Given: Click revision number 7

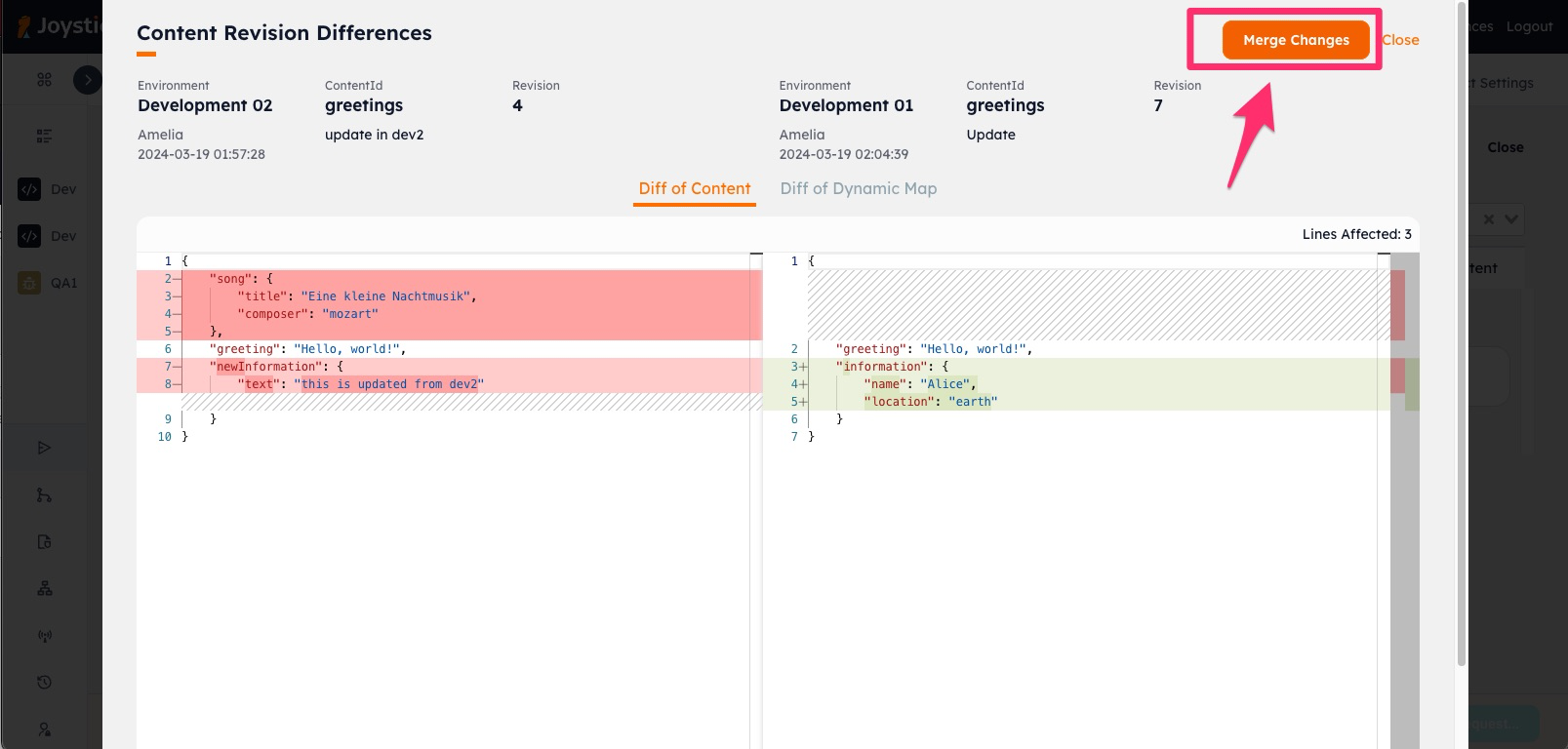Looking at the screenshot, I should pyautogui.click(x=1158, y=105).
